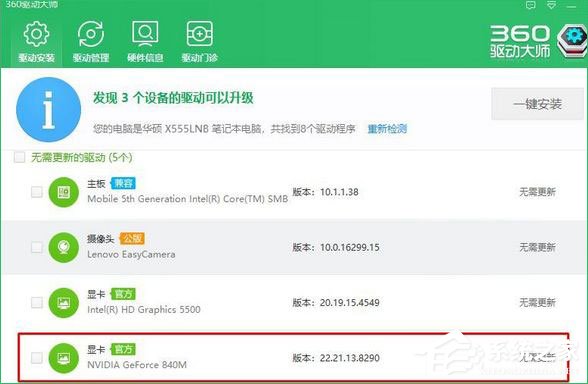
Task: Click 无需更新 in the 主板 row
Action: click(537, 192)
